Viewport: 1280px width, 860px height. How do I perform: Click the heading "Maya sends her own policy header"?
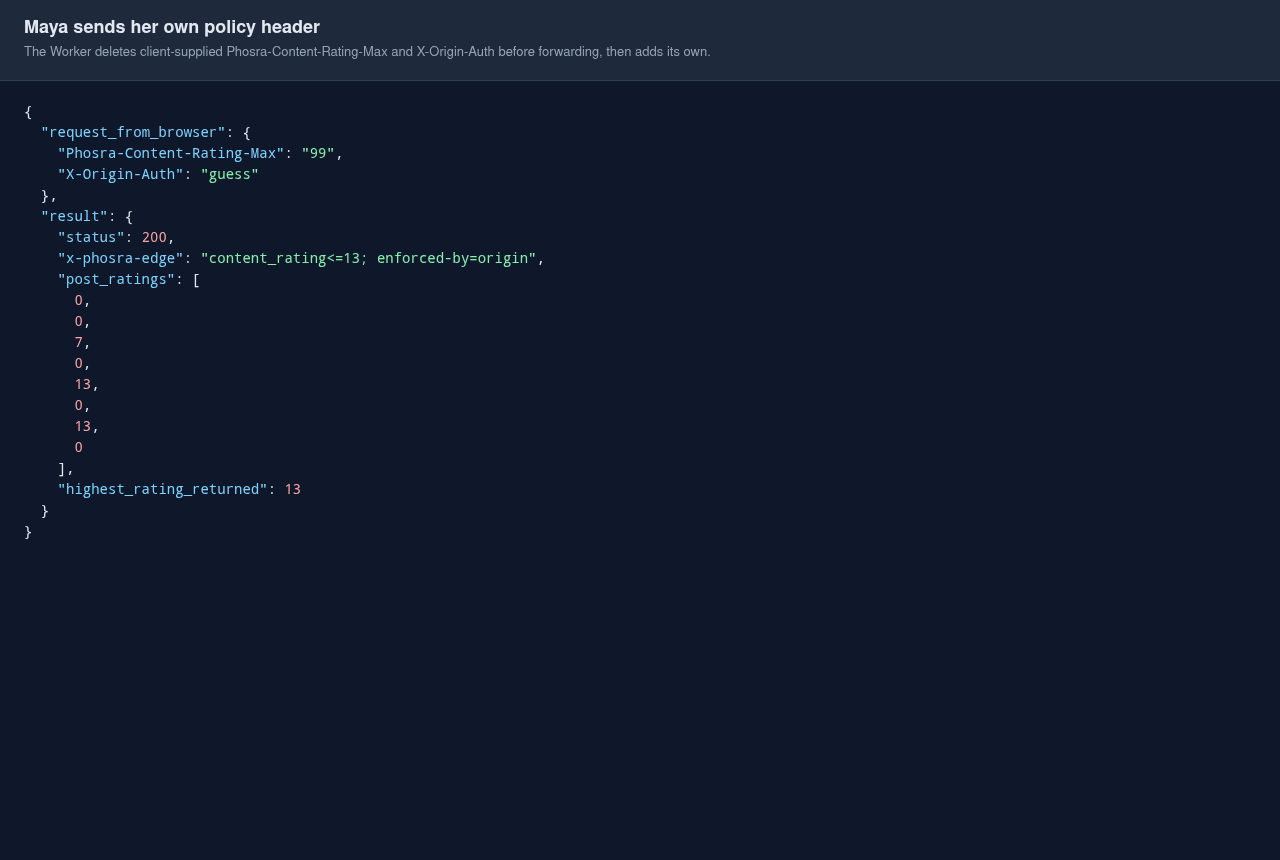point(172,27)
